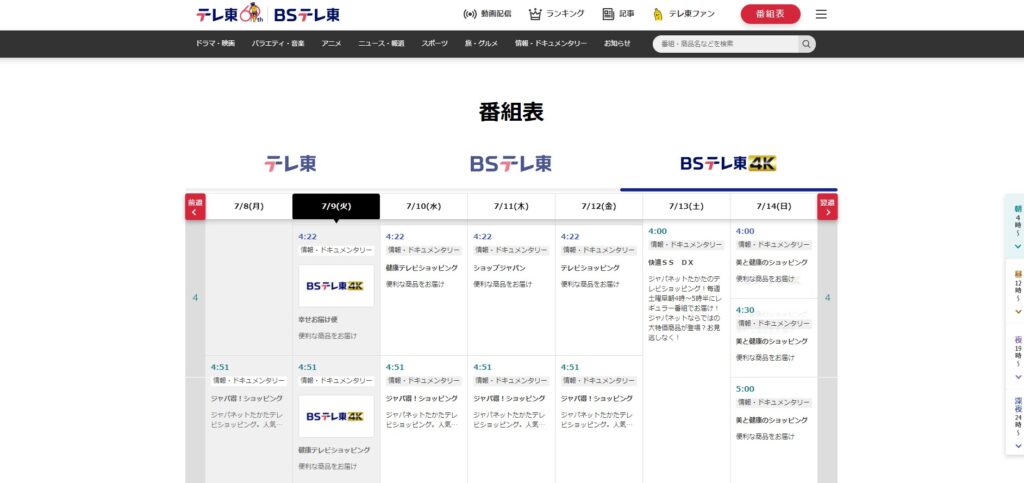Go to next week with 翌週 arrow
The image size is (1024, 483).
pos(827,207)
